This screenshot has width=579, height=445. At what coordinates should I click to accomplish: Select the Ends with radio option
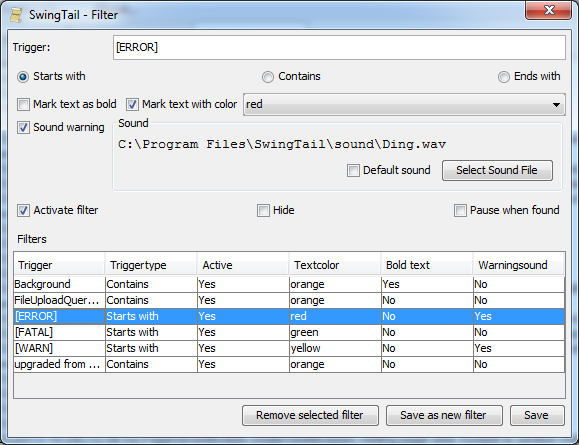coord(504,77)
